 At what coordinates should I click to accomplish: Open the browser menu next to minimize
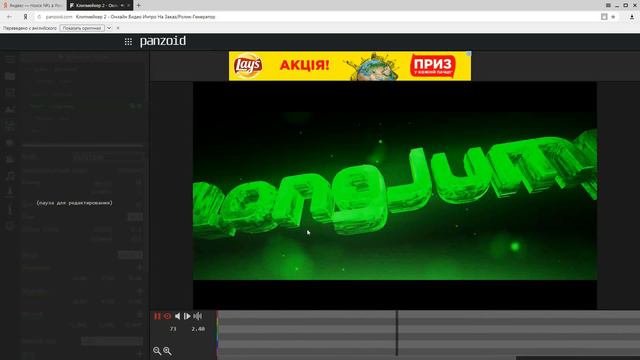608,5
